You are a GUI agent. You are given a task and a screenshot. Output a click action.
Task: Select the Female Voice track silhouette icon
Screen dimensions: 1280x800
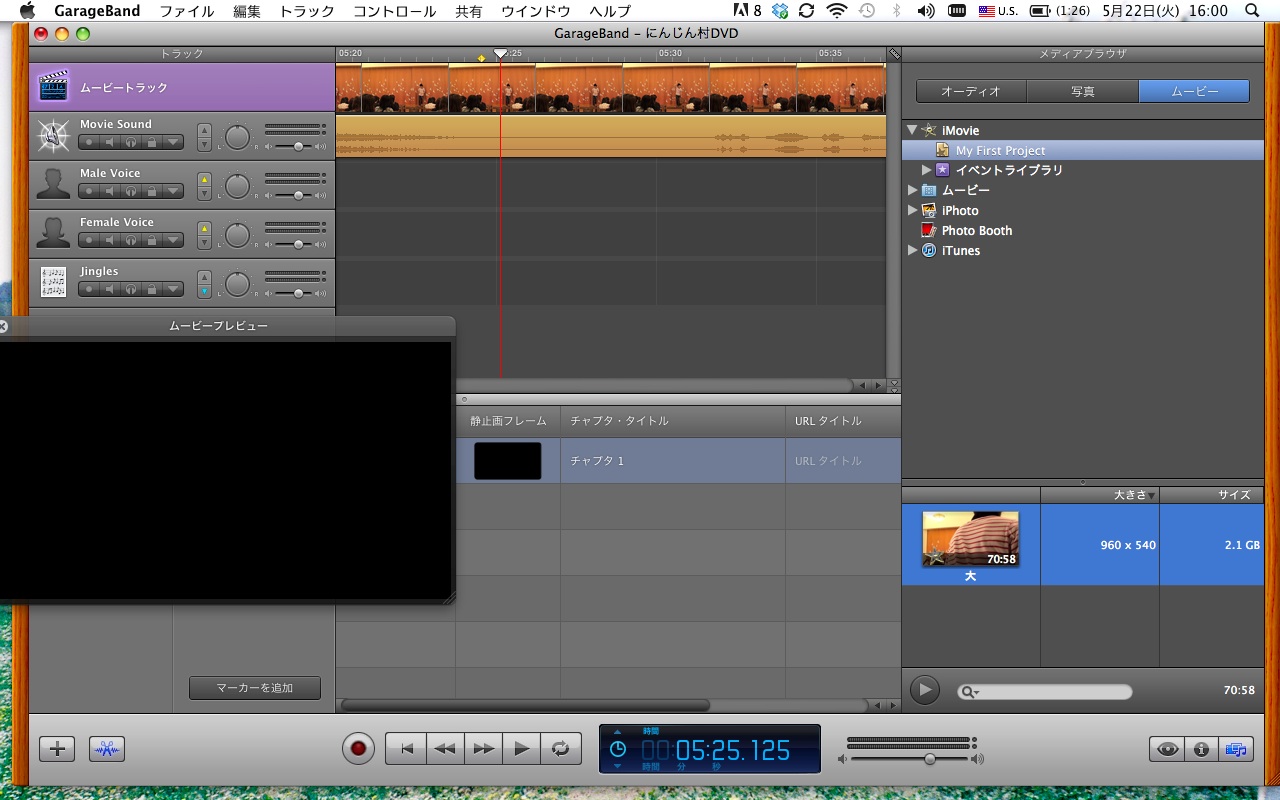click(x=53, y=233)
